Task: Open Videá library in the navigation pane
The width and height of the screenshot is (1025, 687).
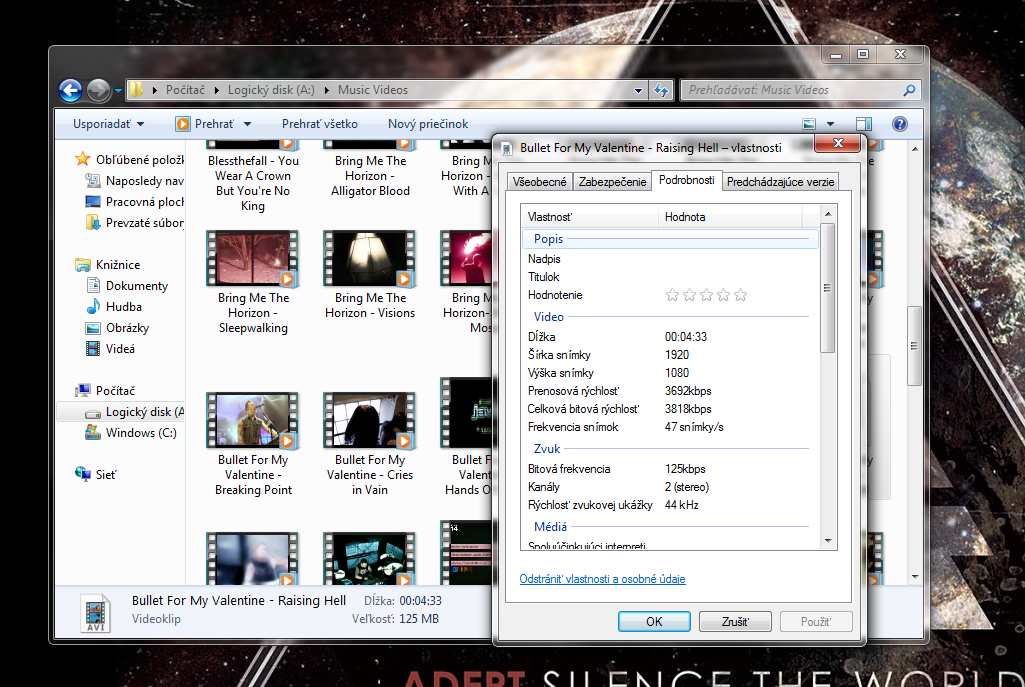Action: point(120,349)
